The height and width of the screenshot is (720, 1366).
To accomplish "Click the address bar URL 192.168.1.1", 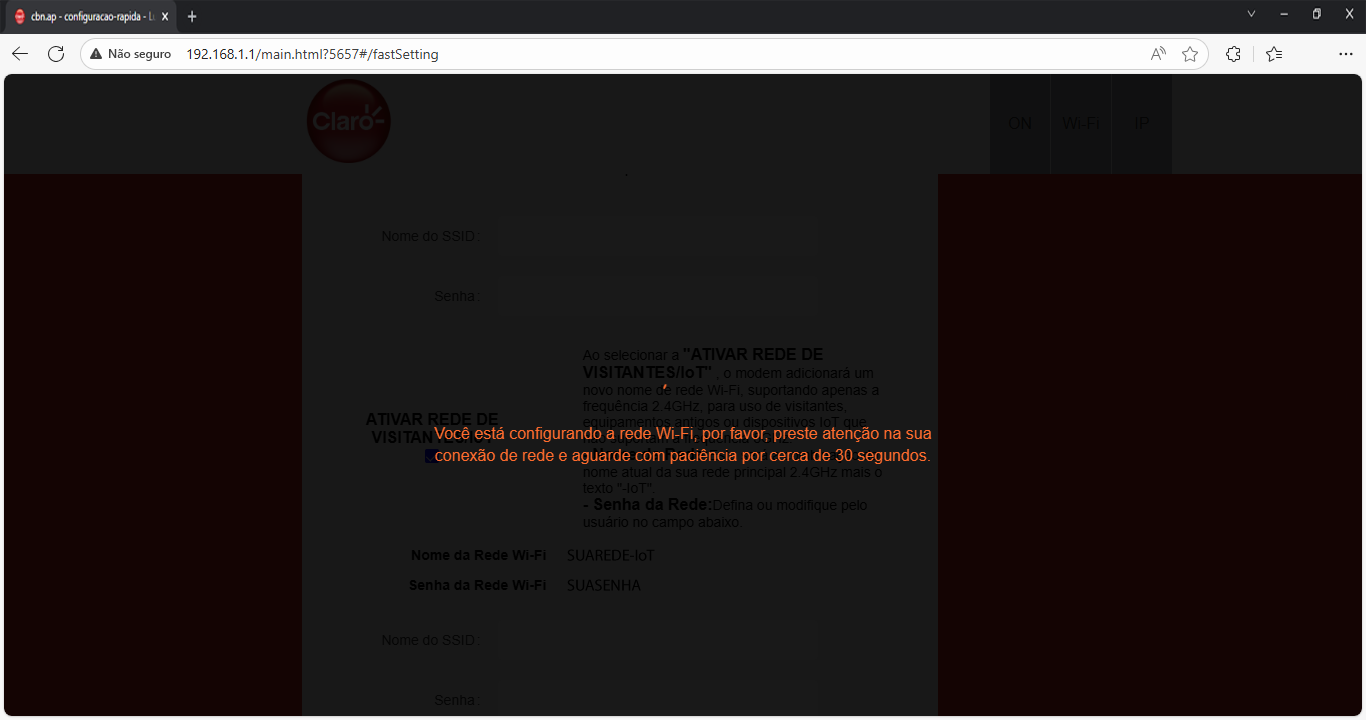I will point(312,54).
